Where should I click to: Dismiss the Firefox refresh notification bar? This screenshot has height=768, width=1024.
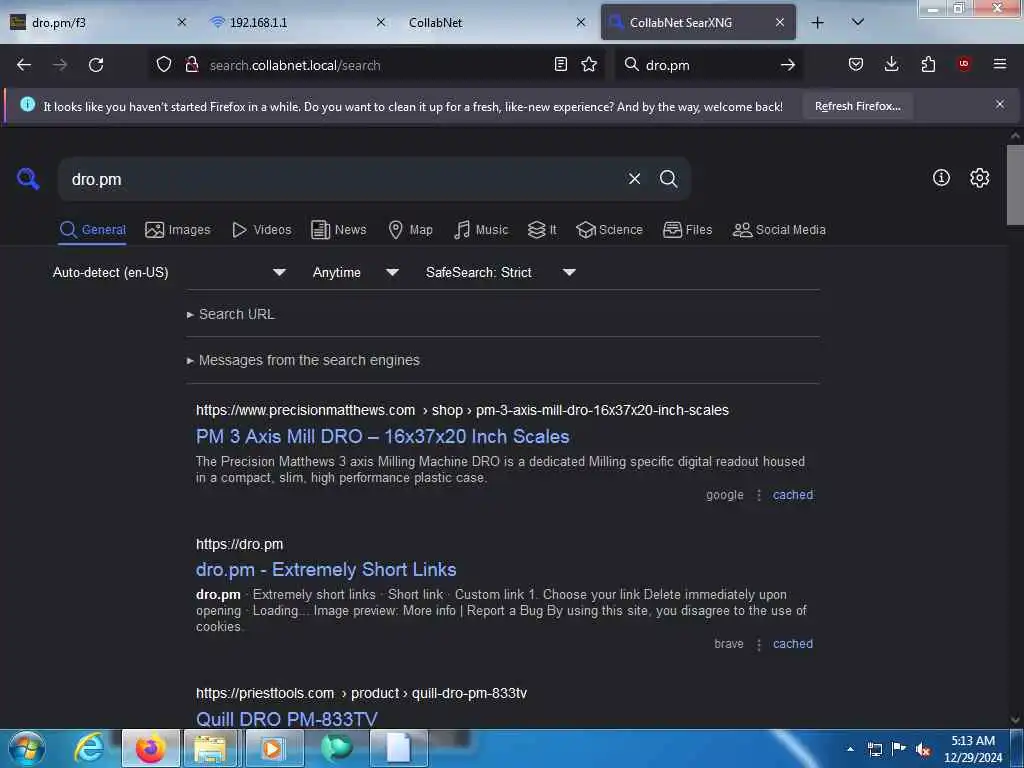tap(1000, 104)
